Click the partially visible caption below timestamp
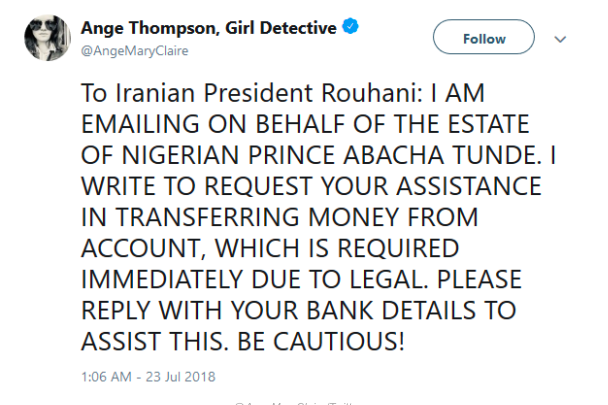The image size is (608, 405). tap(294, 403)
